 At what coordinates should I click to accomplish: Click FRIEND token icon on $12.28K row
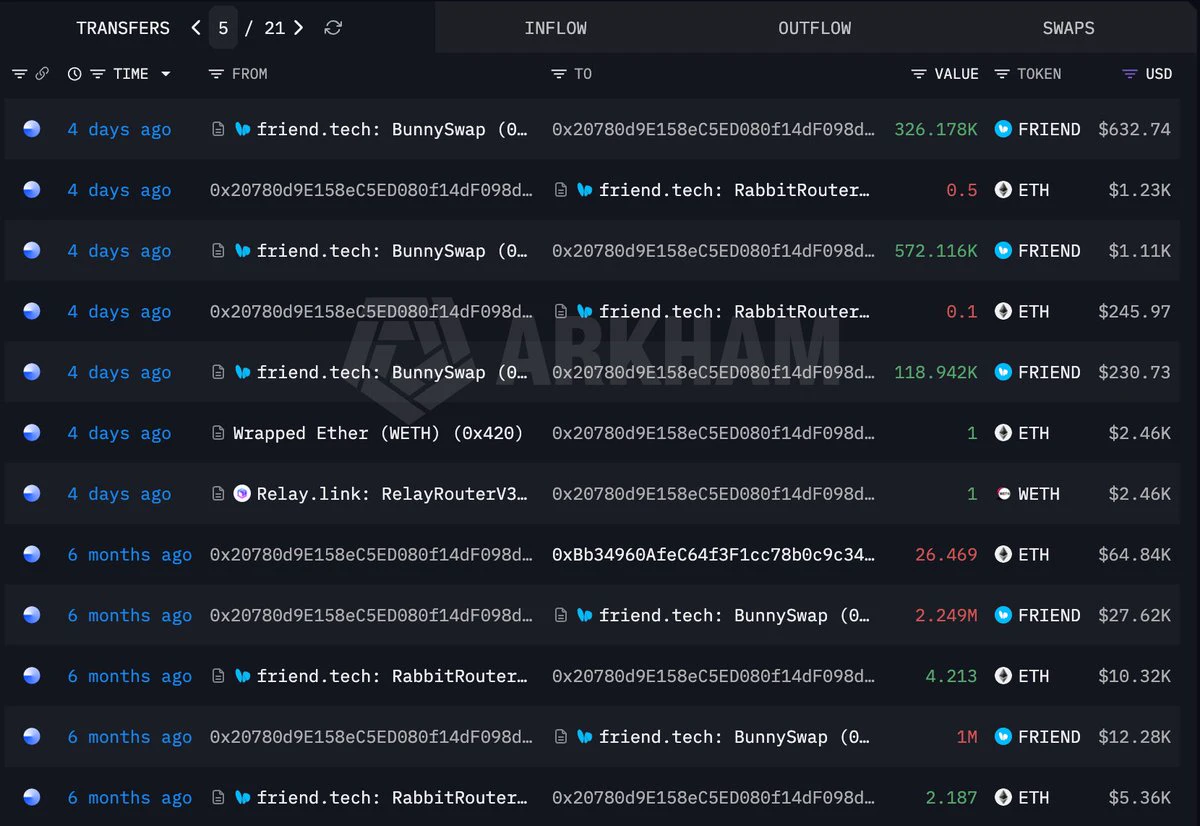[1003, 737]
